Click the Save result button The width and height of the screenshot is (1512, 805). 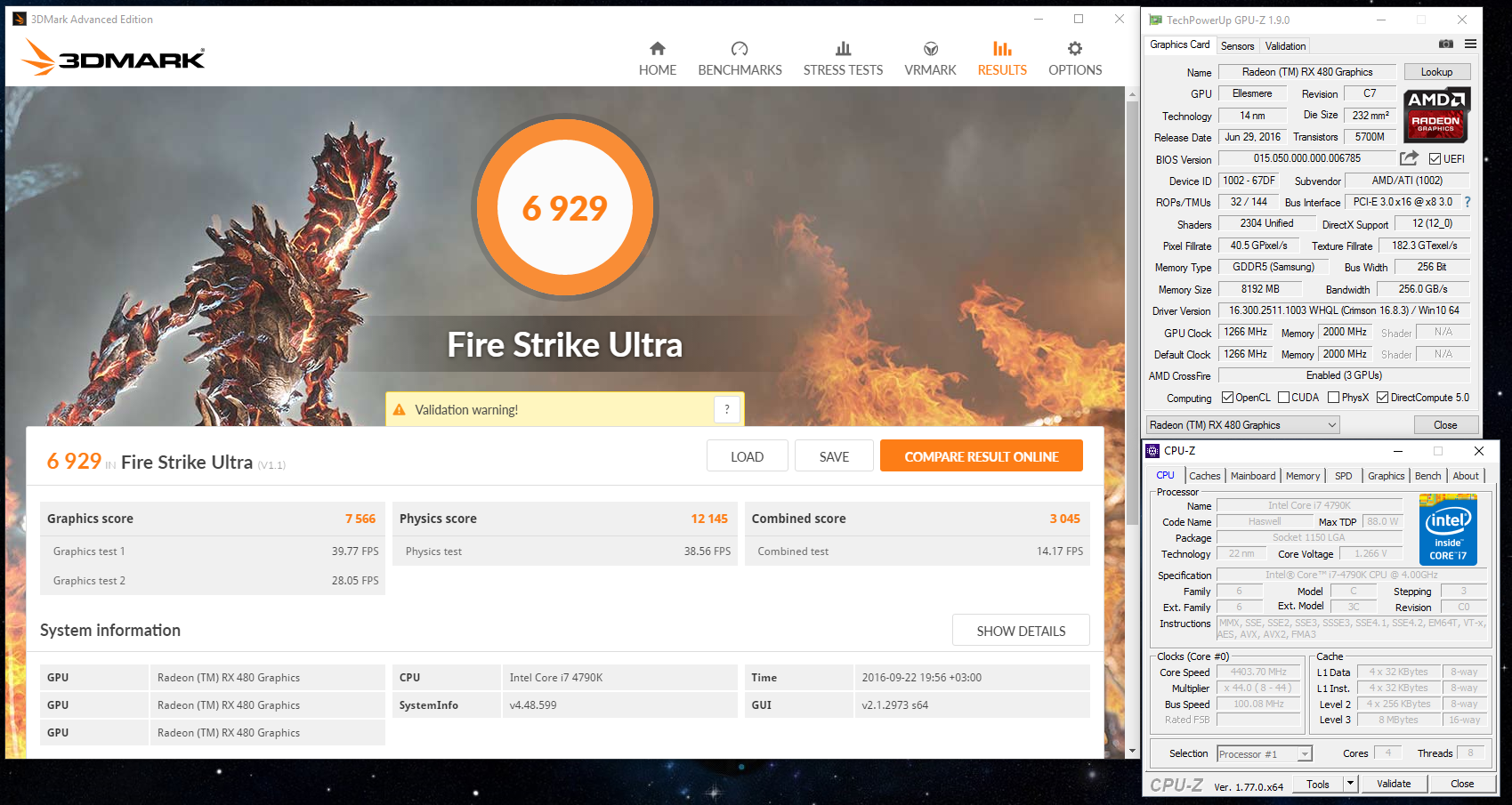tap(834, 456)
